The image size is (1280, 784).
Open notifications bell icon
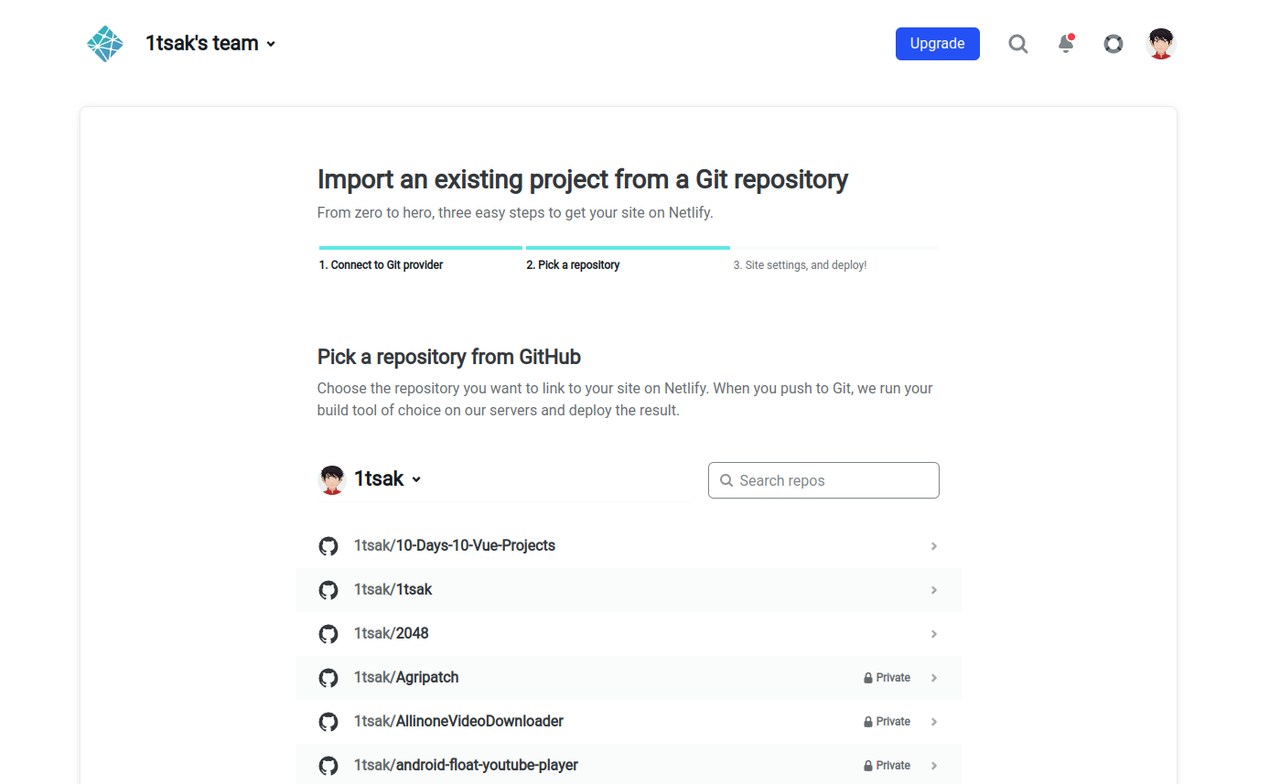[1066, 44]
